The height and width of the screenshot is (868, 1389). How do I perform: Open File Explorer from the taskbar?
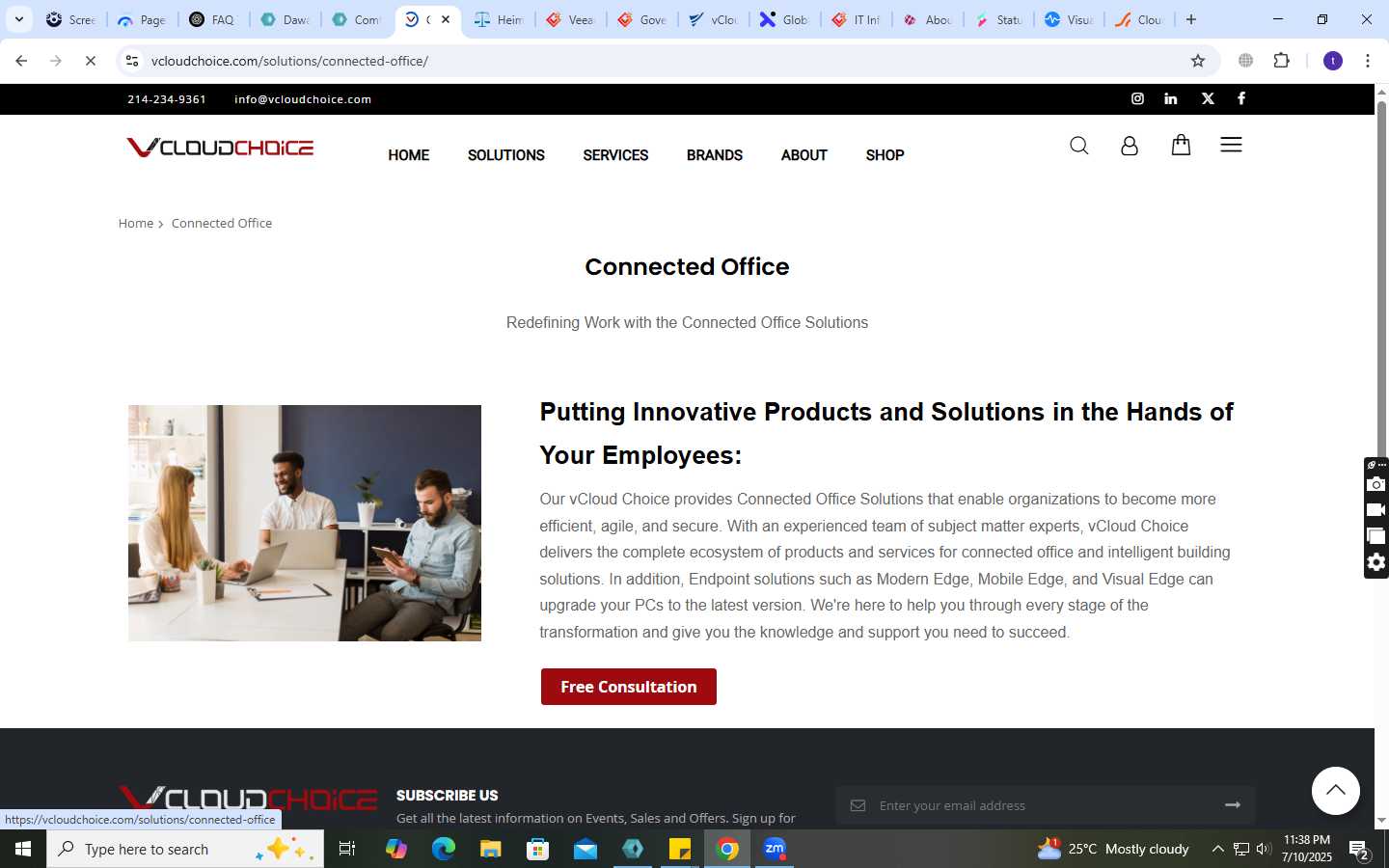(x=491, y=849)
